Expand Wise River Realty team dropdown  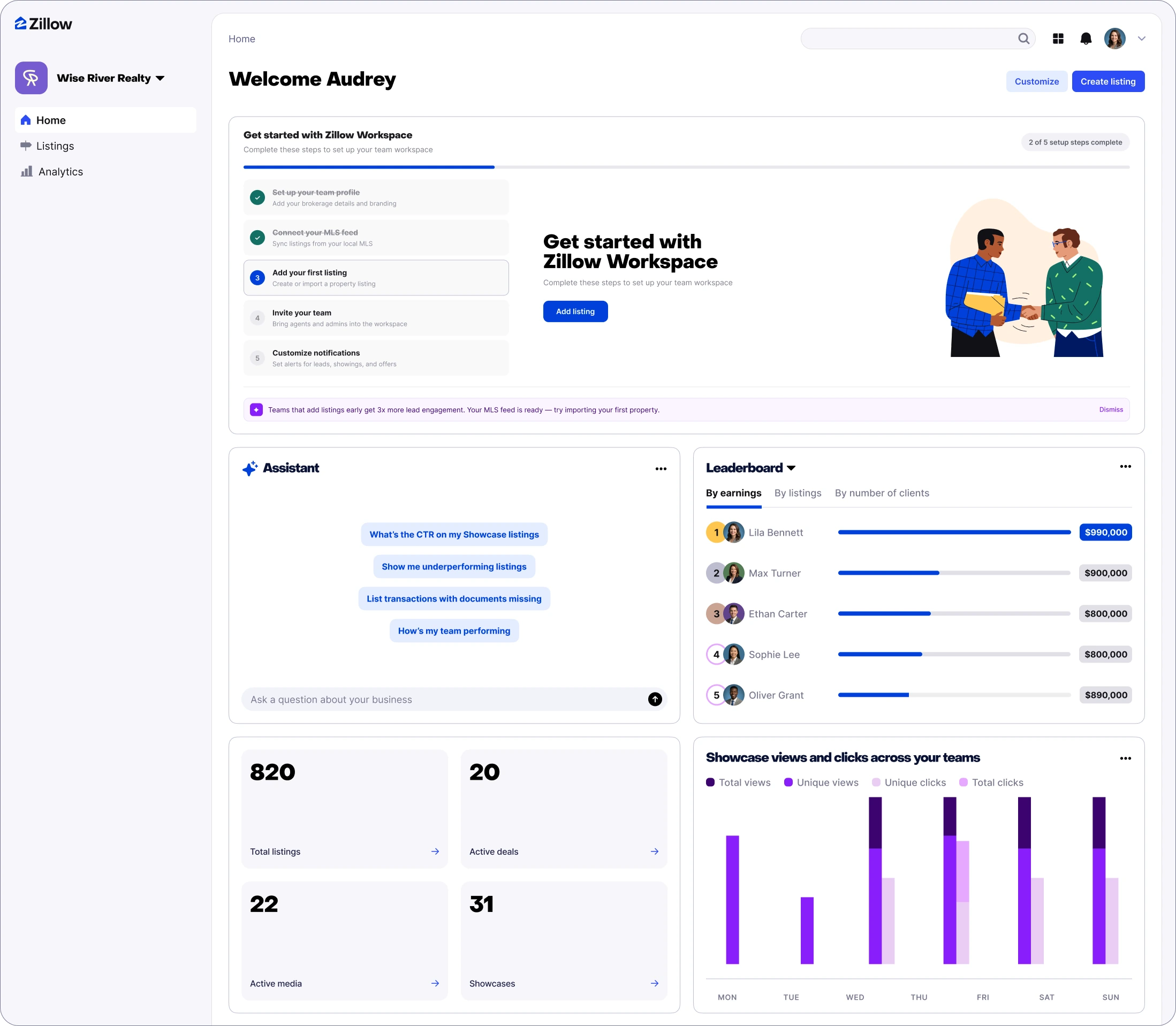(x=160, y=79)
